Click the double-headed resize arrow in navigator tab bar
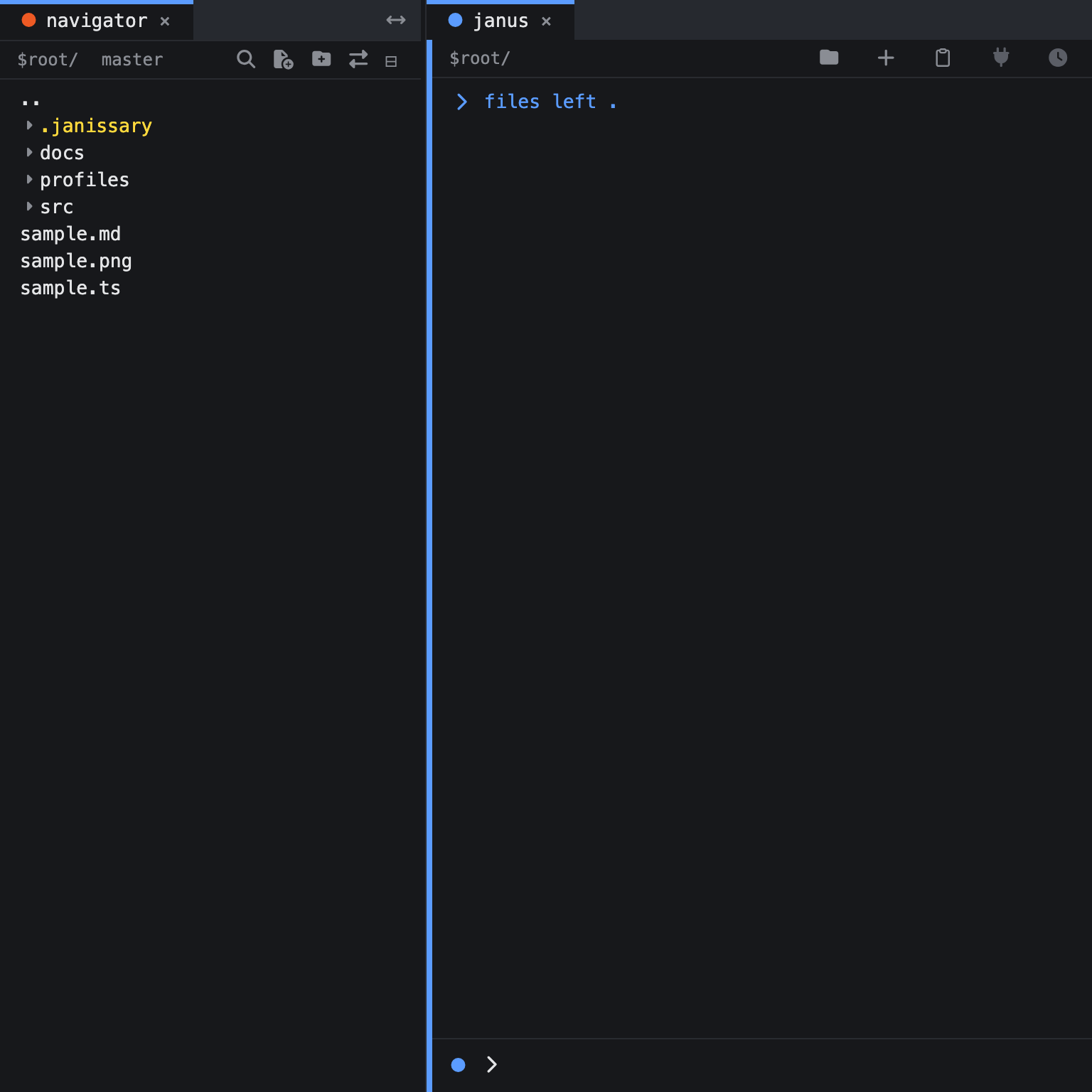The width and height of the screenshot is (1092, 1092). tap(396, 20)
